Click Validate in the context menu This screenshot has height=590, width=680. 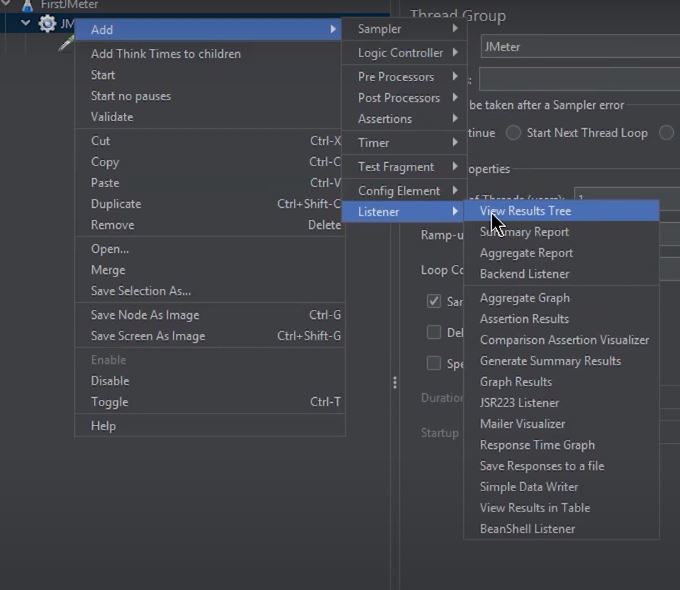pos(112,117)
